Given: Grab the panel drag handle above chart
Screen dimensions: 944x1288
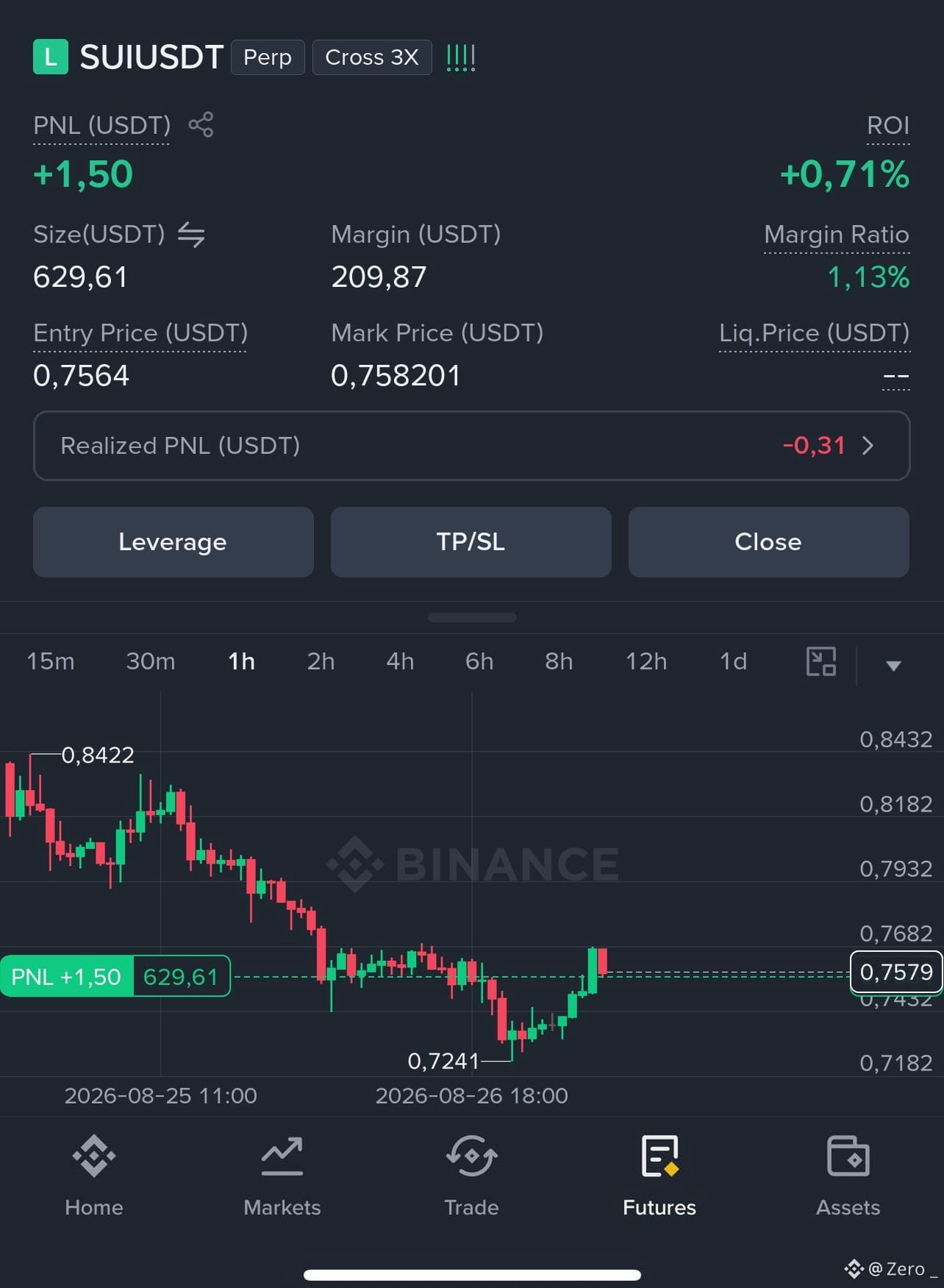Looking at the screenshot, I should [x=472, y=618].
